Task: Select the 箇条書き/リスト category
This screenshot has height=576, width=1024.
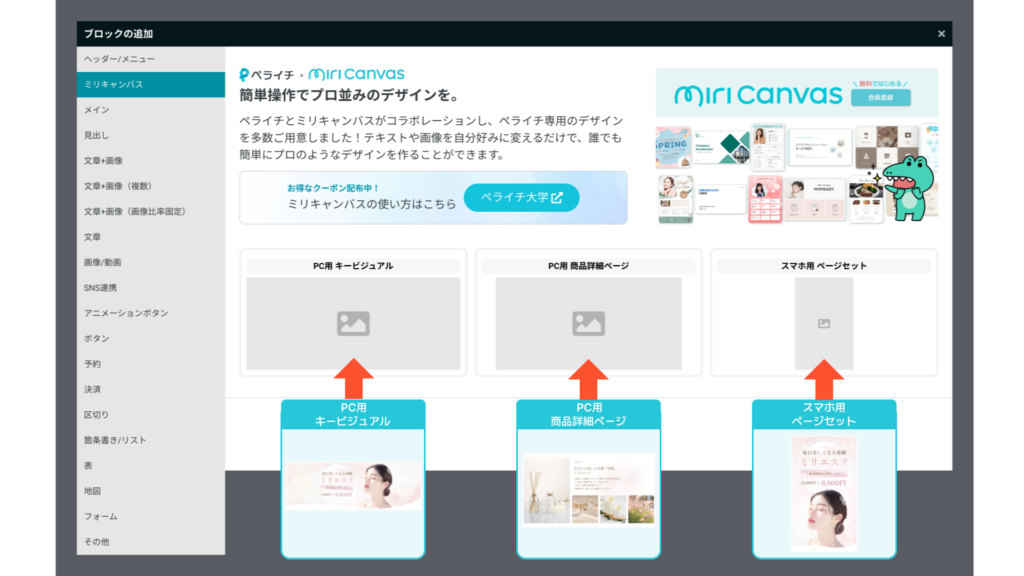Action: coord(151,441)
